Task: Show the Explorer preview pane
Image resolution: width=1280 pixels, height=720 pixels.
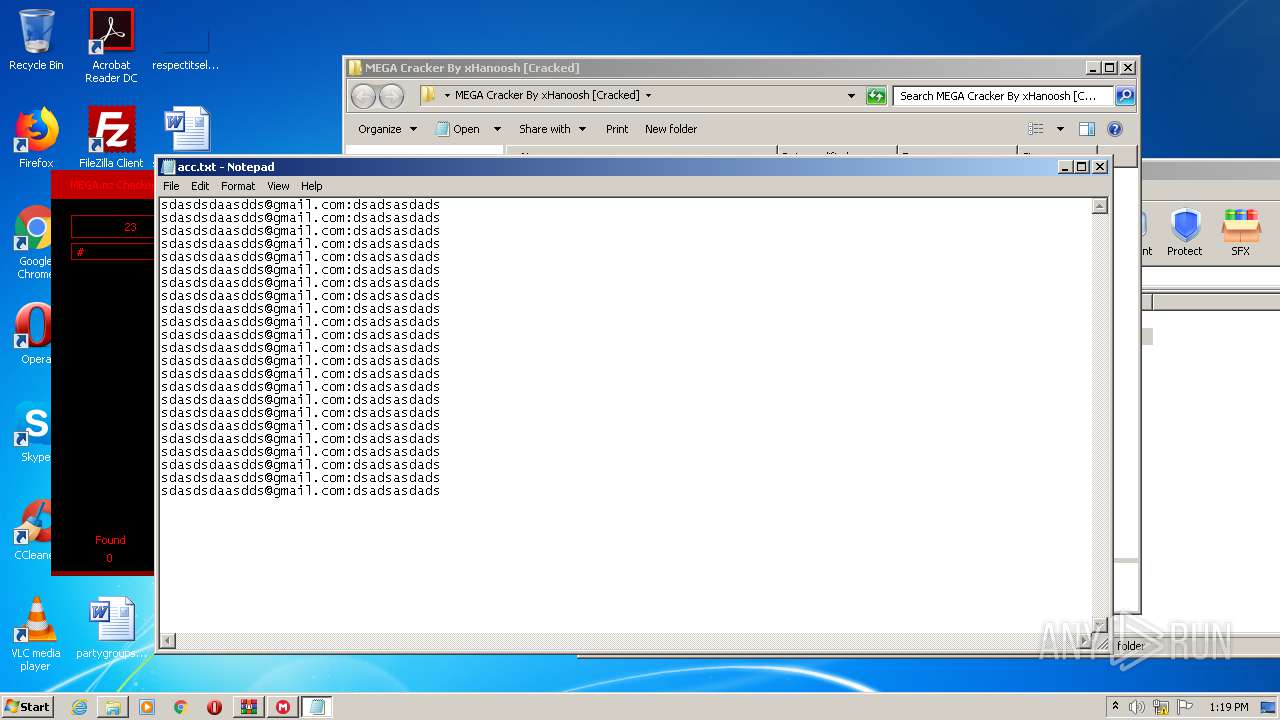Action: click(1087, 129)
